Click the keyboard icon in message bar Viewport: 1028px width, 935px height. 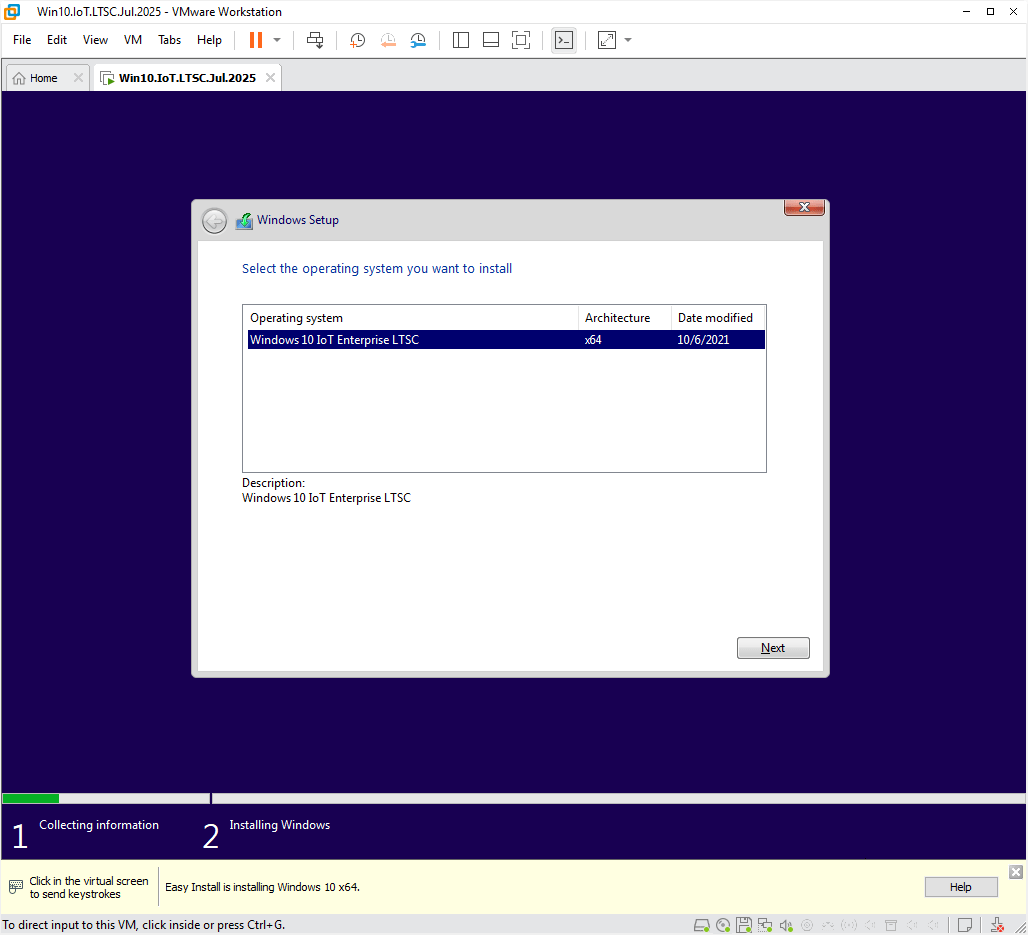16,887
